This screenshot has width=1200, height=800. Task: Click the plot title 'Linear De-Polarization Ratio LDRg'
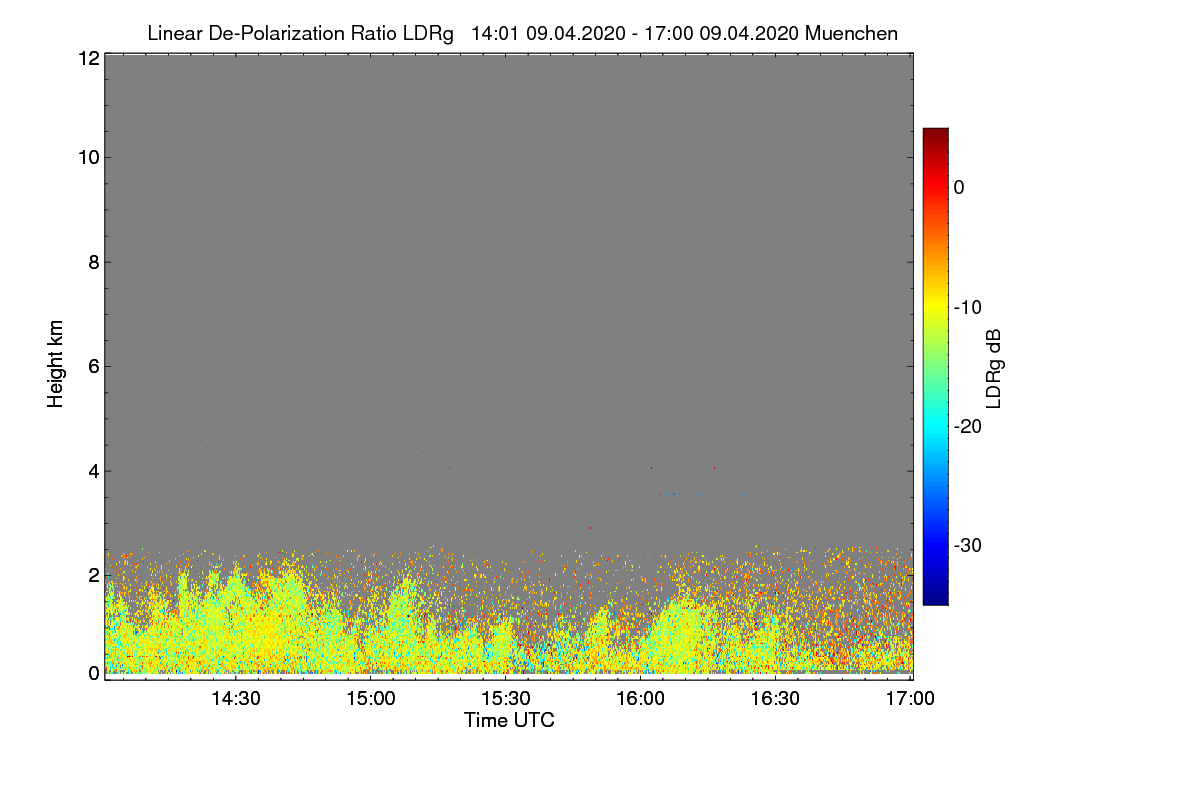pos(300,33)
